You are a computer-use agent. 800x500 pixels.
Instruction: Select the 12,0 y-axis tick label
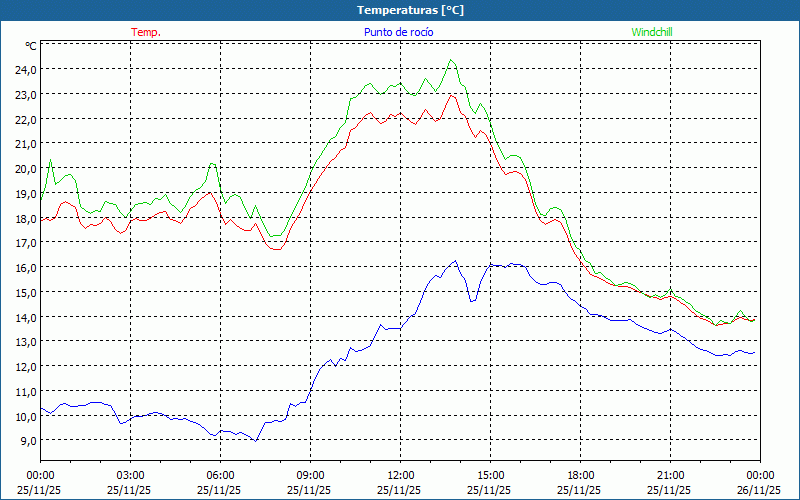[24, 366]
